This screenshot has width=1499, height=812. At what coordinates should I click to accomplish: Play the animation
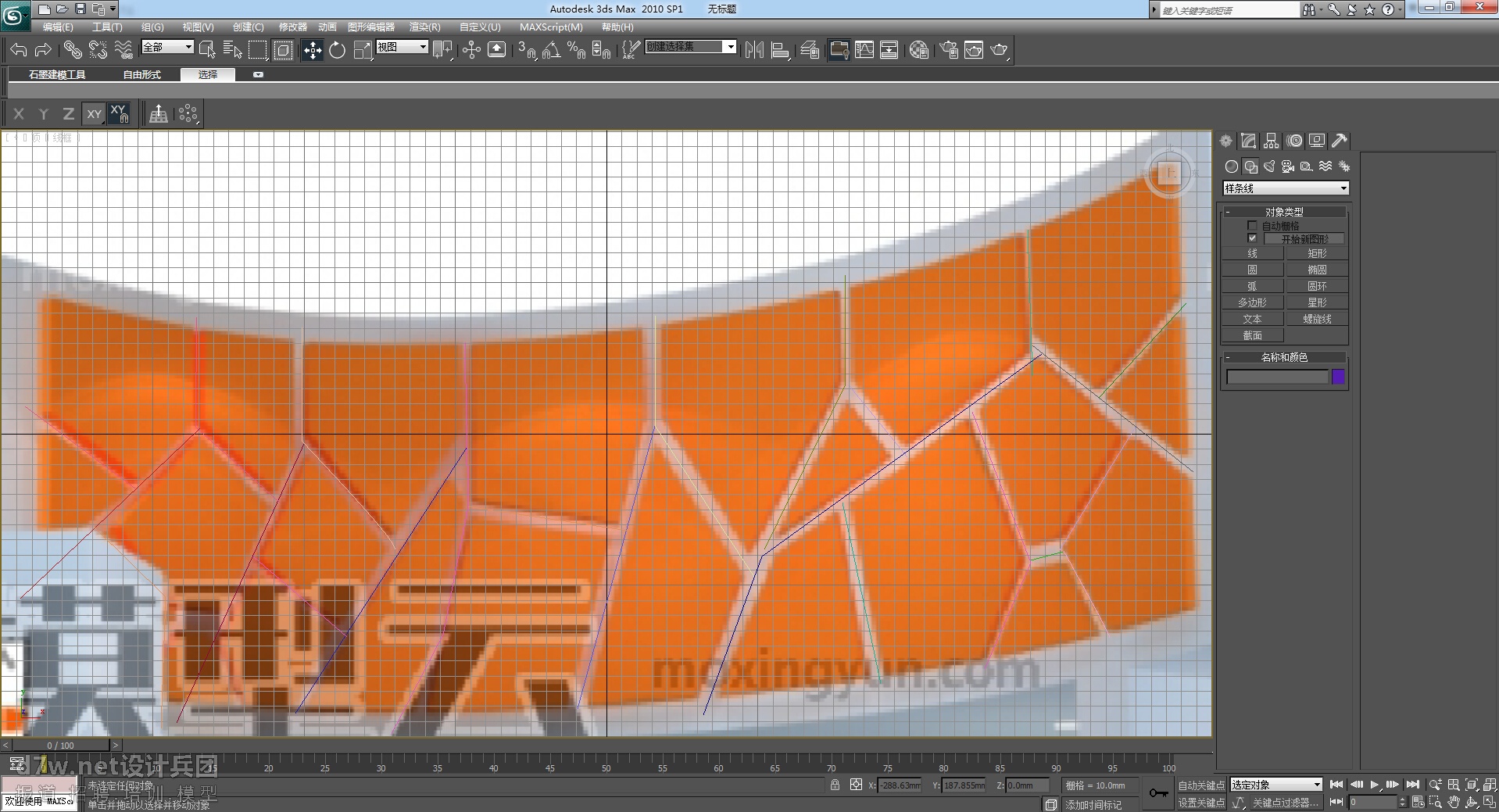click(1375, 785)
